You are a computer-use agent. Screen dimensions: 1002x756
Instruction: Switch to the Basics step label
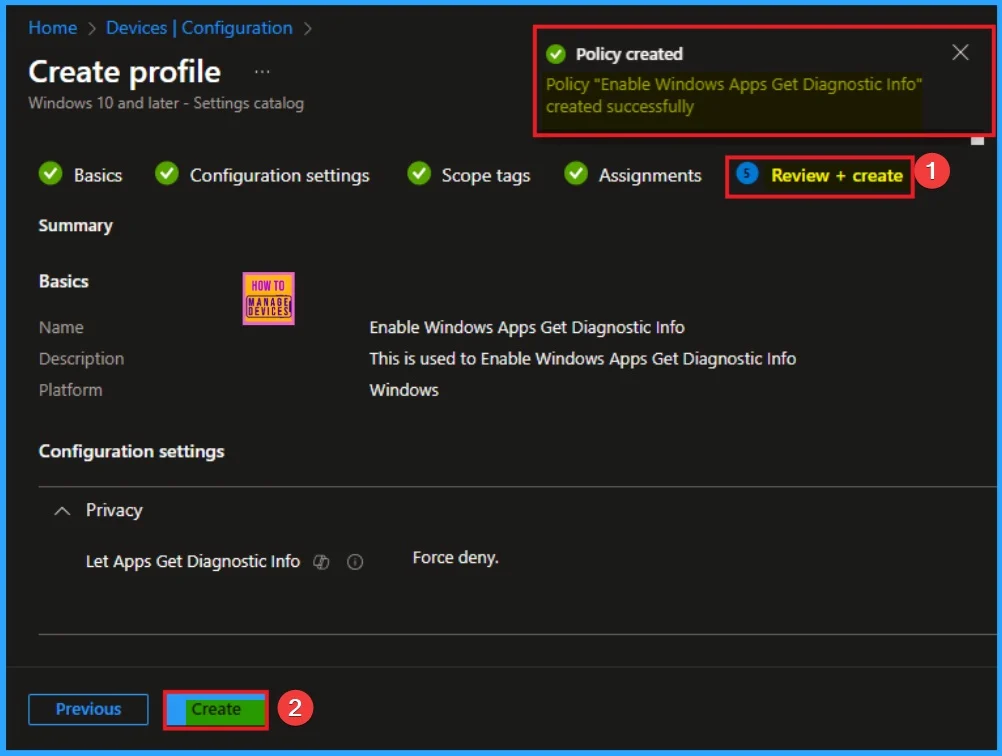[x=98, y=176]
